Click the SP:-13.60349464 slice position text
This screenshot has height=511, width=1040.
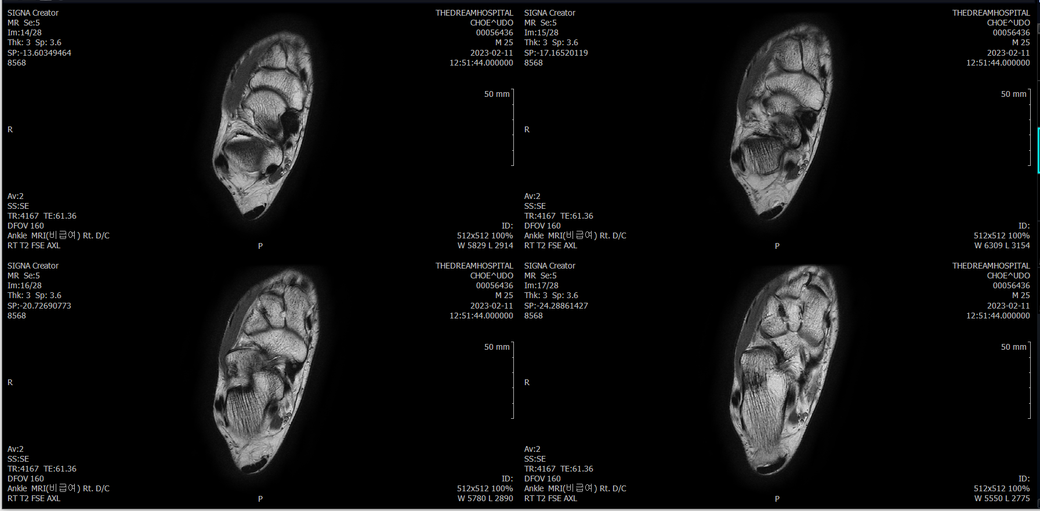(x=39, y=52)
